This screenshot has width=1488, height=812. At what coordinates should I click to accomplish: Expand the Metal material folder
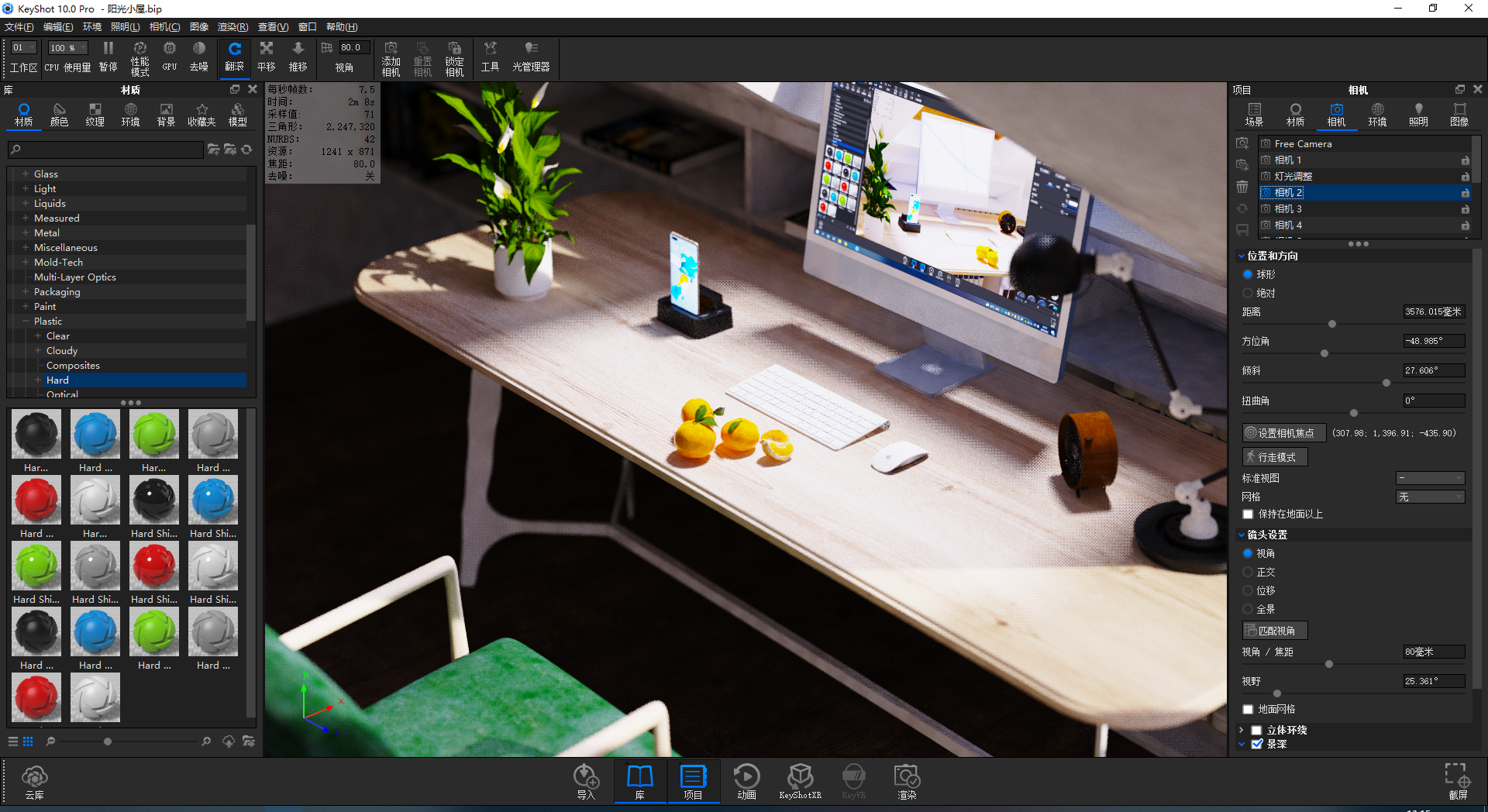click(26, 232)
